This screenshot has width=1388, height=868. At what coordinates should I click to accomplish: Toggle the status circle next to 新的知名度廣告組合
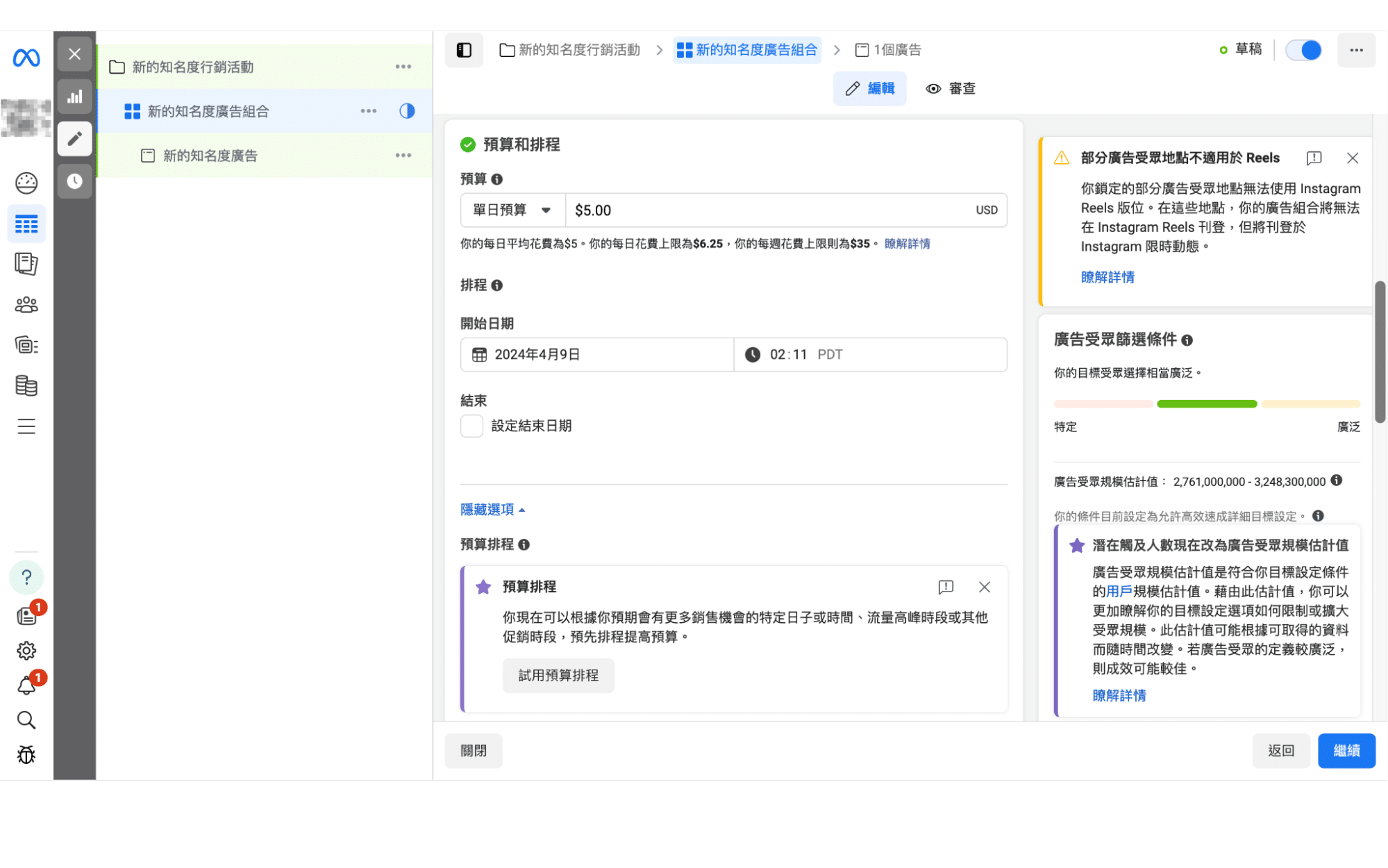click(x=406, y=110)
